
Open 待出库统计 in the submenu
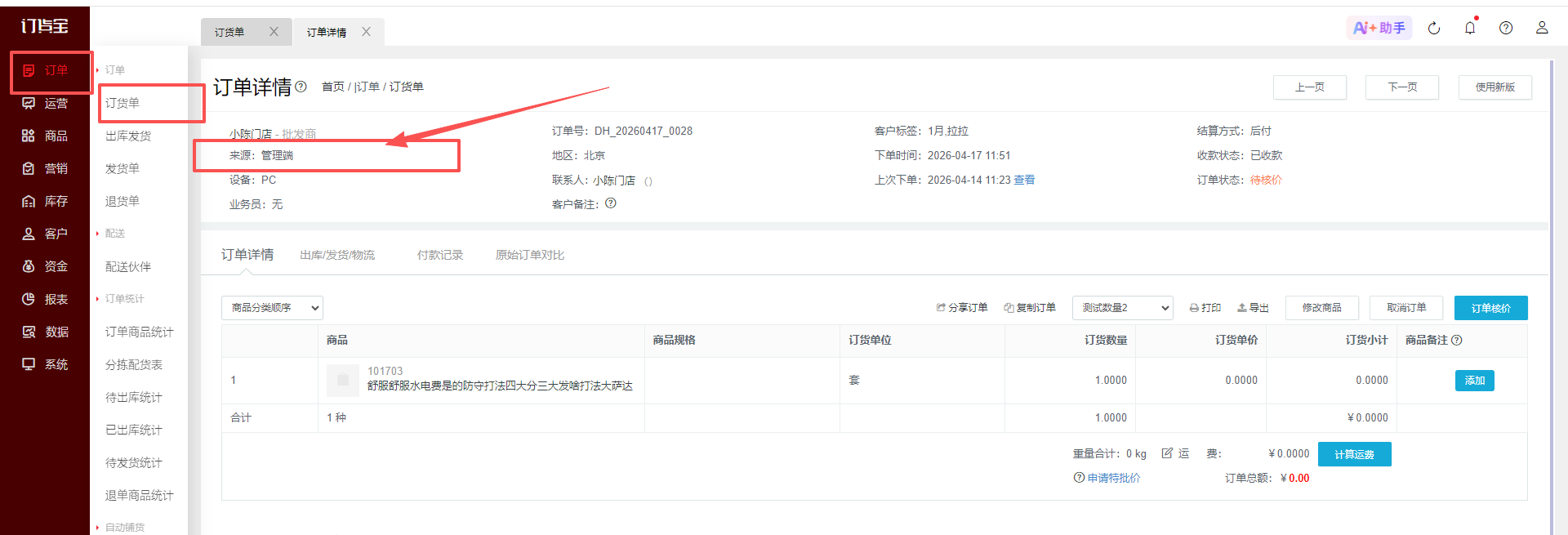(134, 398)
